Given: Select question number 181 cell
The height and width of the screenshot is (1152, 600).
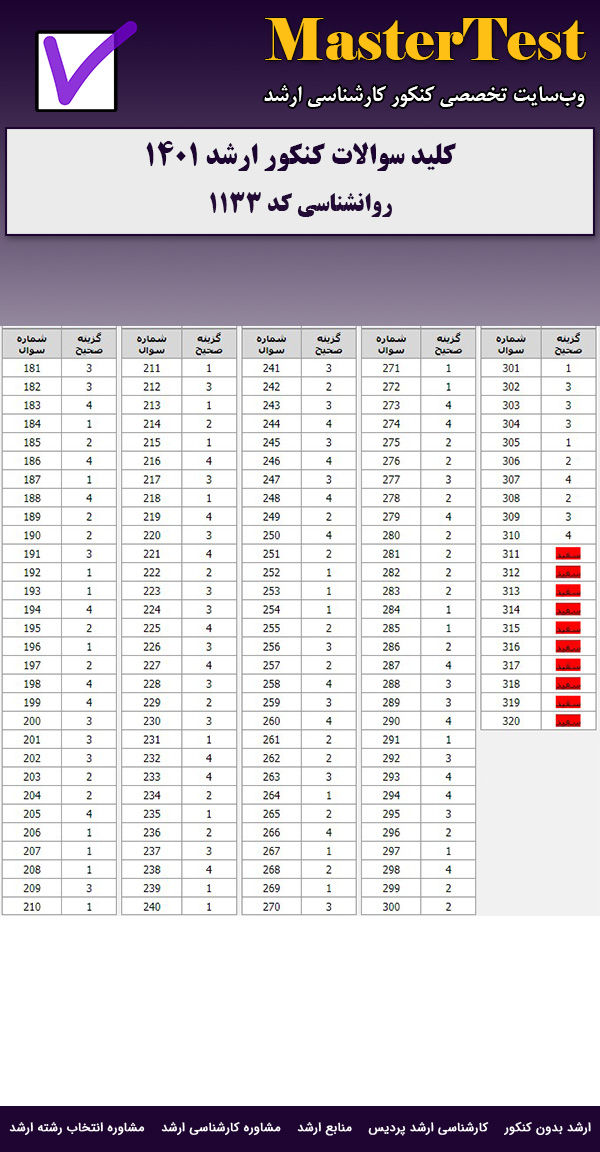Looking at the screenshot, I should tap(32, 368).
